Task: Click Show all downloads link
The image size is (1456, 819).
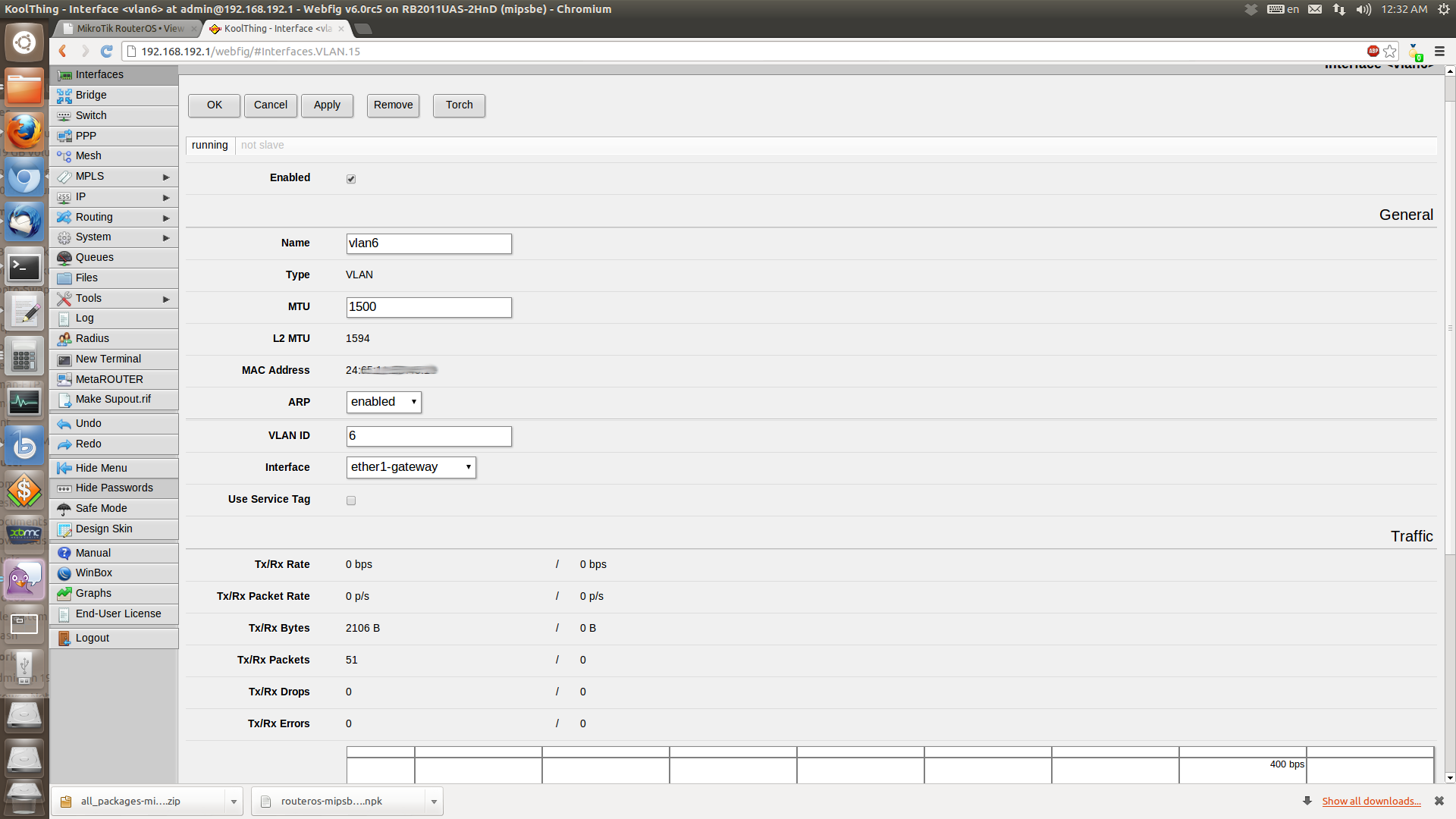Action: coord(1371,801)
